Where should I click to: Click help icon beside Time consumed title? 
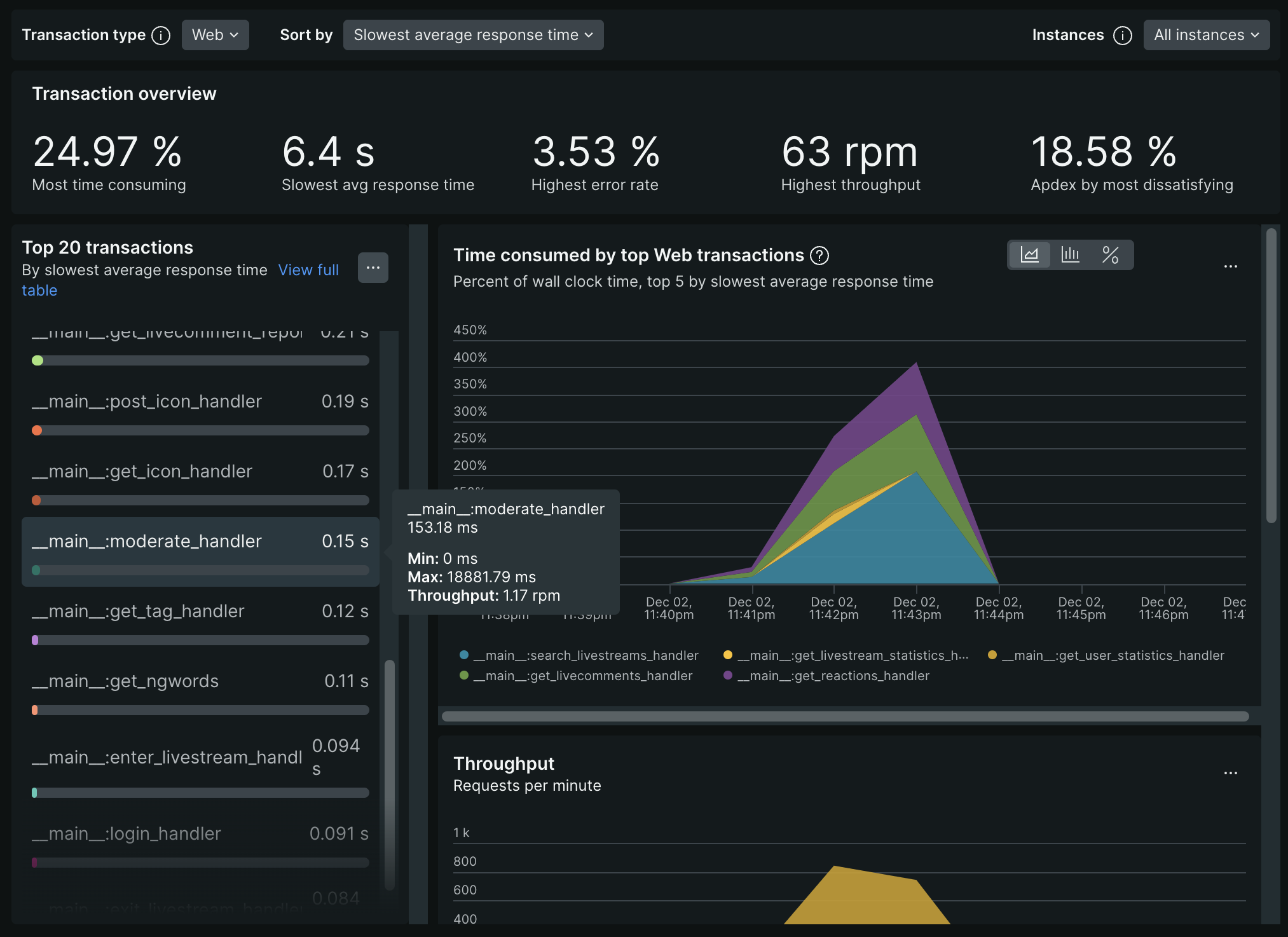coord(819,256)
